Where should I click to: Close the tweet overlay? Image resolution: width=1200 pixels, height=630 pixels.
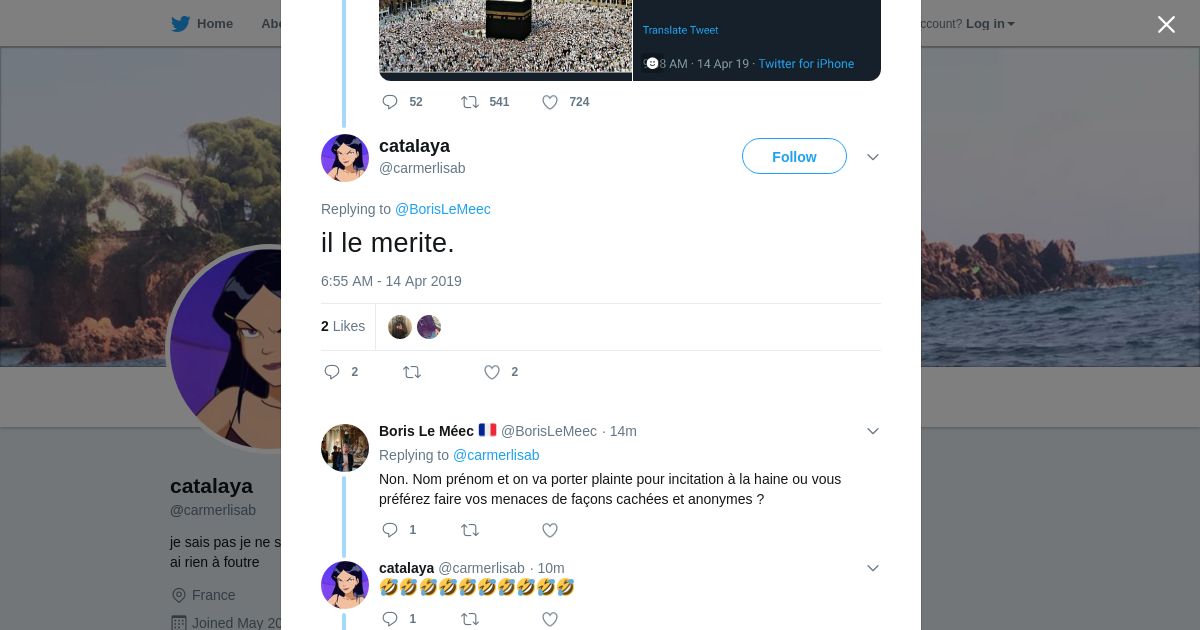pos(1166,25)
